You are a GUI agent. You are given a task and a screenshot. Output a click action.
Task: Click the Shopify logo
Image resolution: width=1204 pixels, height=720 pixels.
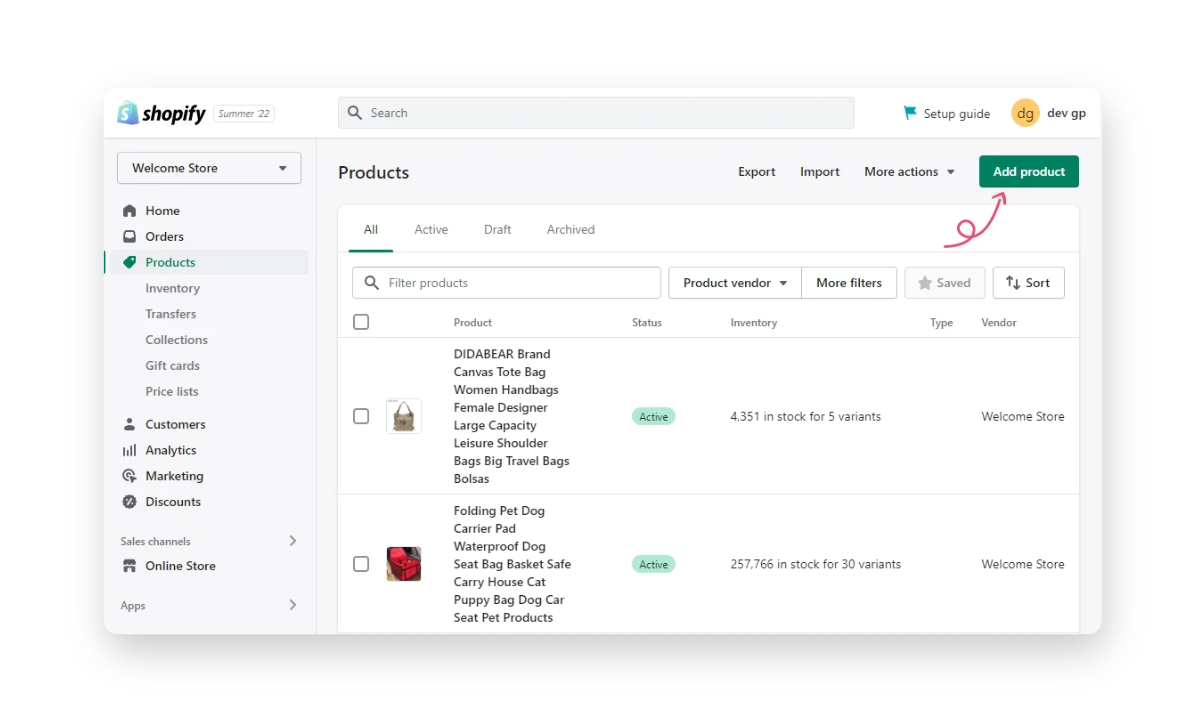coord(161,113)
